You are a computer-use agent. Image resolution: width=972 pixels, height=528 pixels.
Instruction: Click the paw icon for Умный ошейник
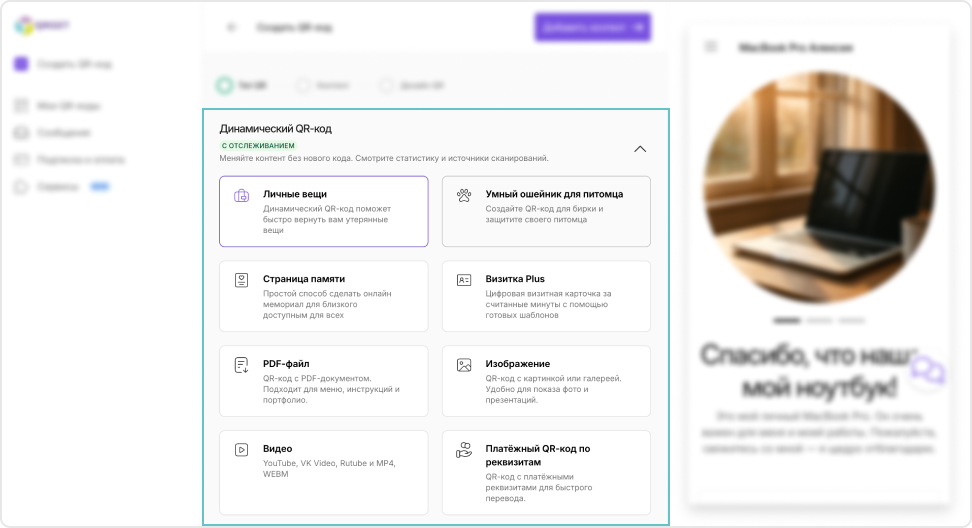pos(464,195)
